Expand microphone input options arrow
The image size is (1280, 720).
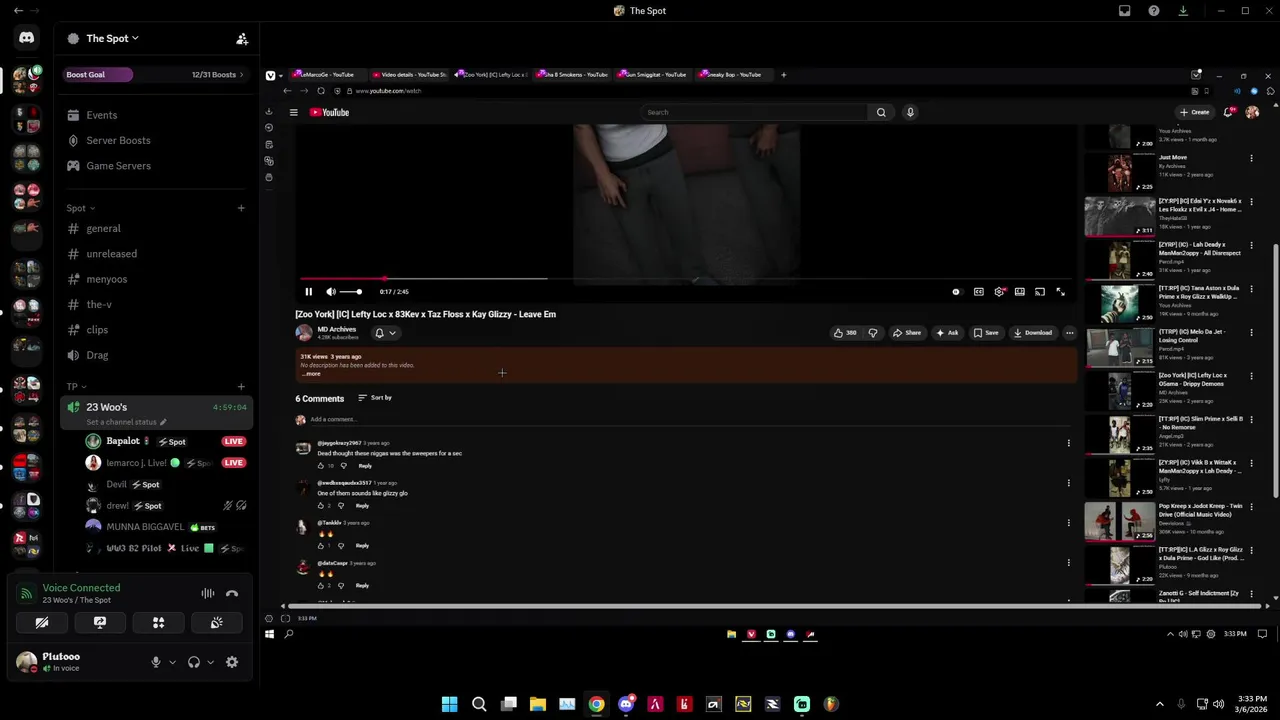pyautogui.click(x=172, y=662)
